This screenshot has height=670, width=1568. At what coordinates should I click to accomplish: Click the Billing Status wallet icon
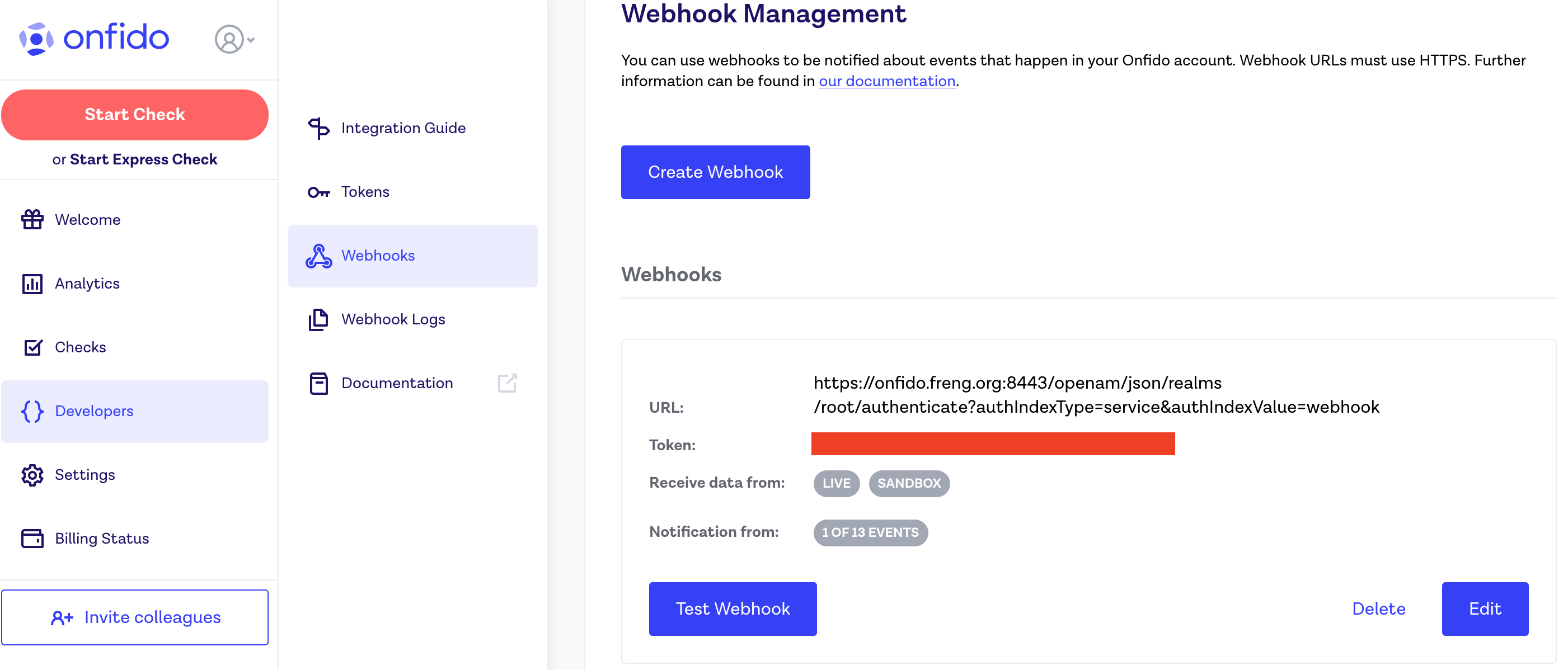pyautogui.click(x=32, y=539)
